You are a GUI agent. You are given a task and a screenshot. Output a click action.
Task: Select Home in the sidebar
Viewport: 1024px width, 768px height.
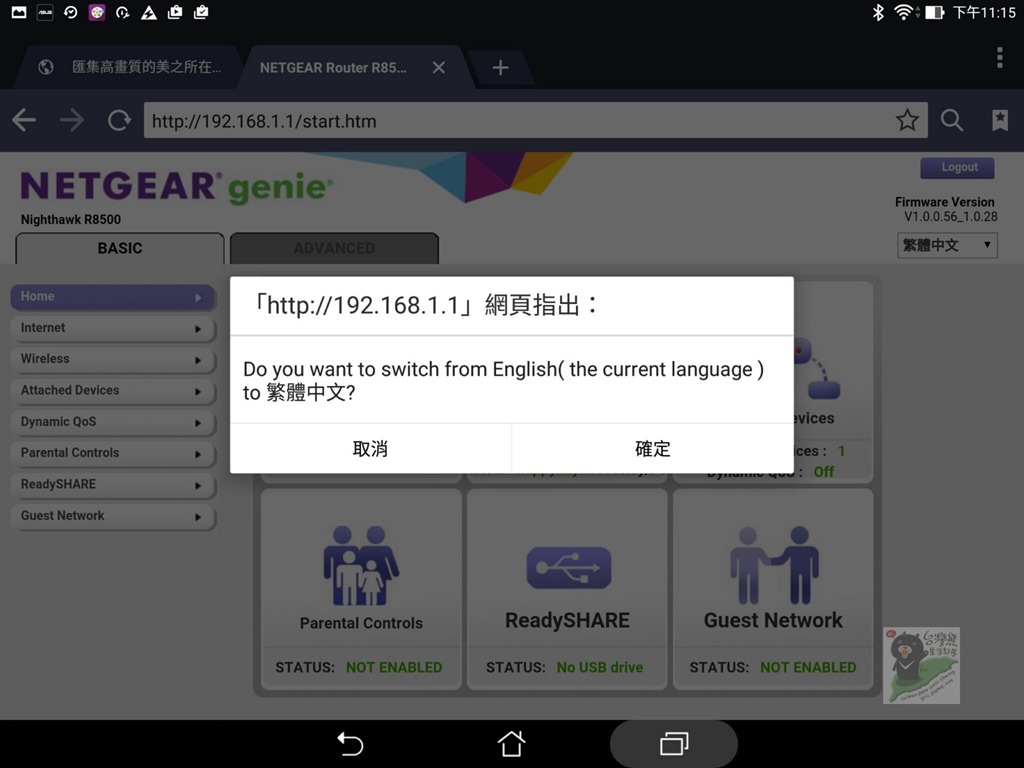112,297
